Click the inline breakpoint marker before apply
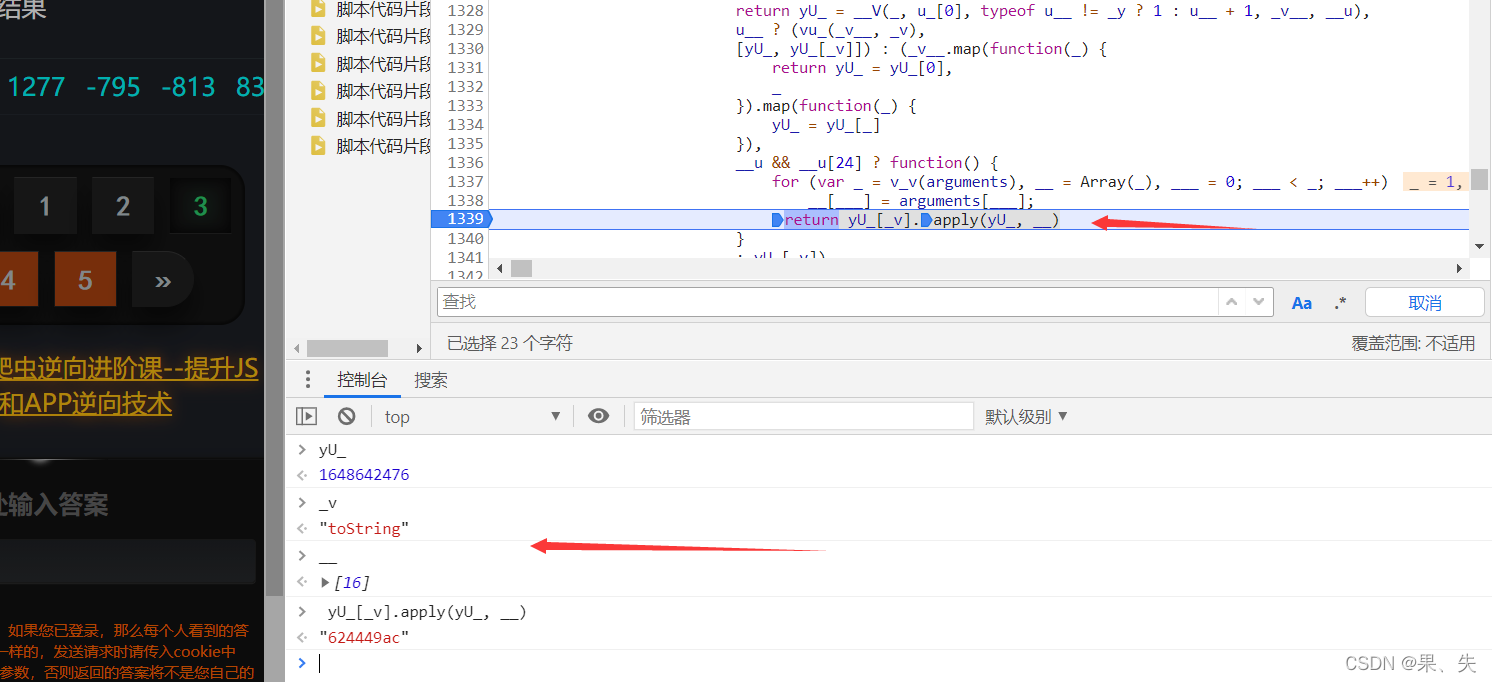 point(926,220)
